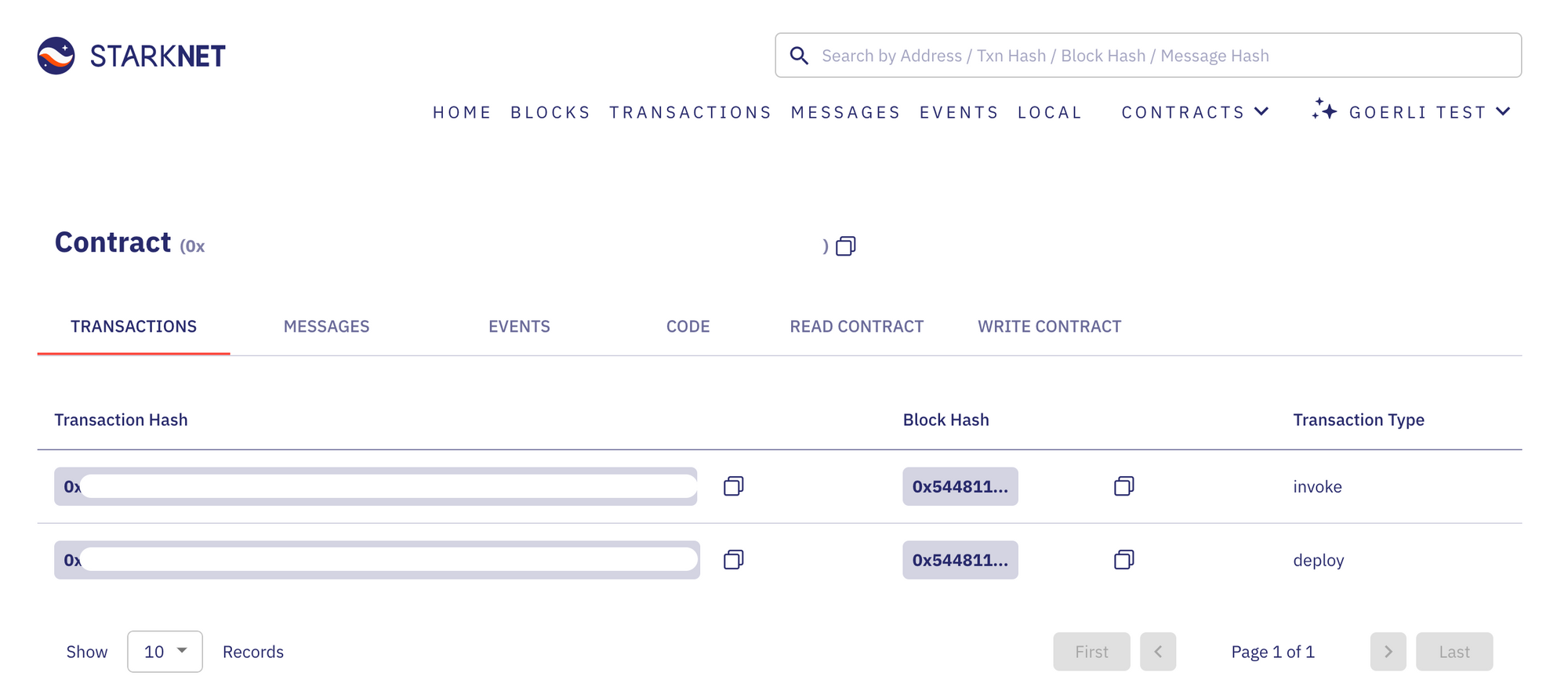Open the block hash 0x544811 link
This screenshot has width=1568, height=698.
click(960, 486)
